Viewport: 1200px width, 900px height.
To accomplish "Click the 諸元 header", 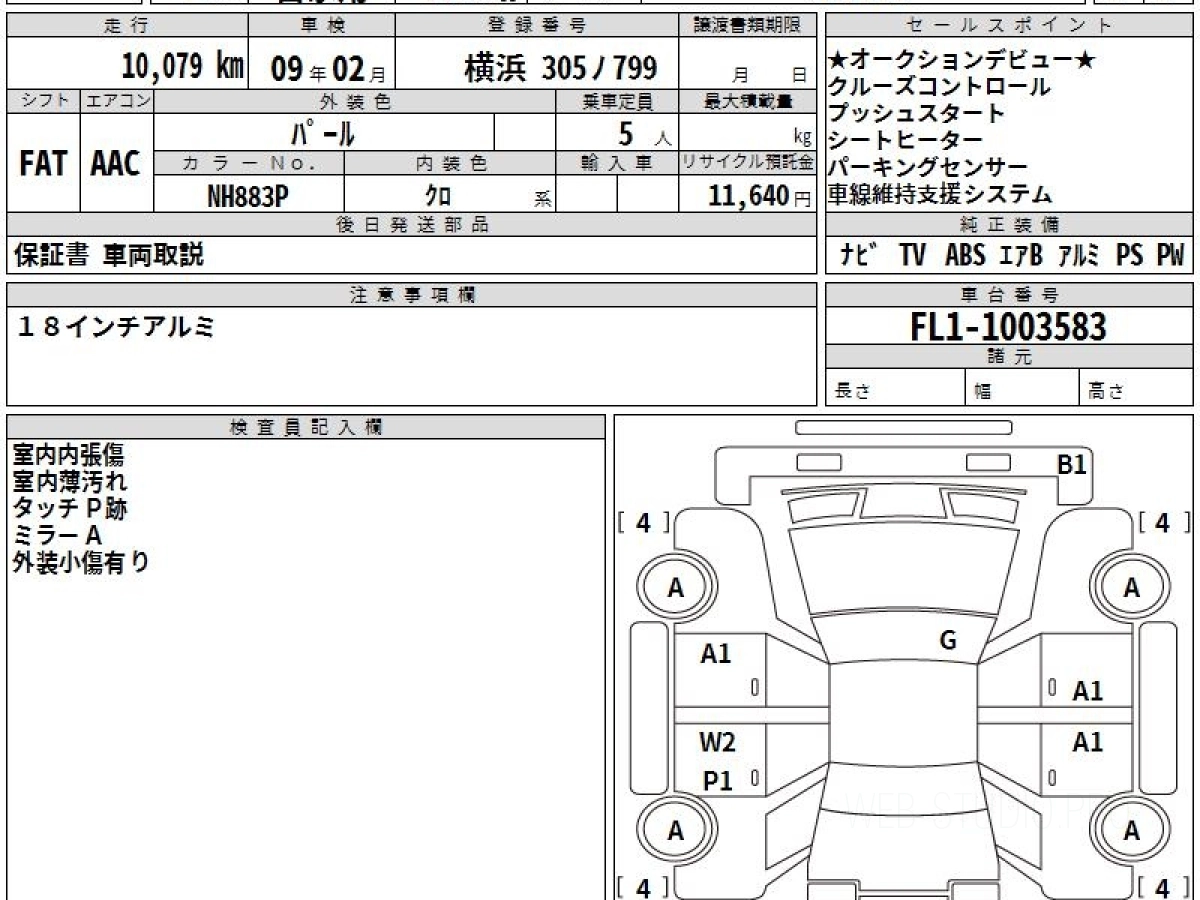I will [x=1009, y=357].
